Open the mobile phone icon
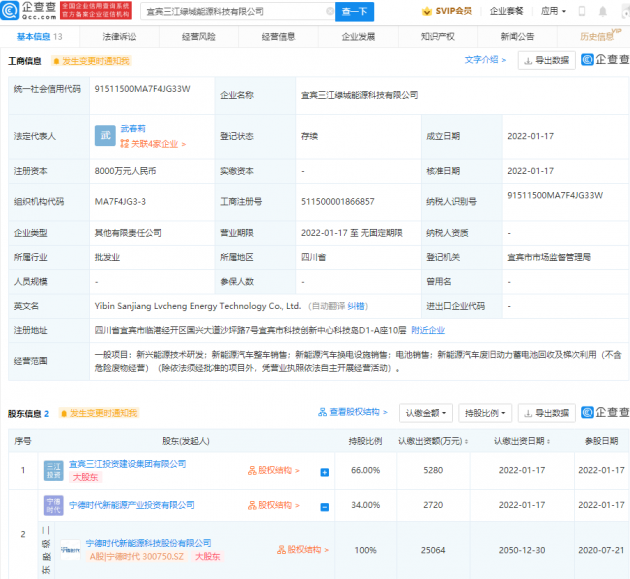Viewport: 630px width, 579px height. pyautogui.click(x=581, y=11)
